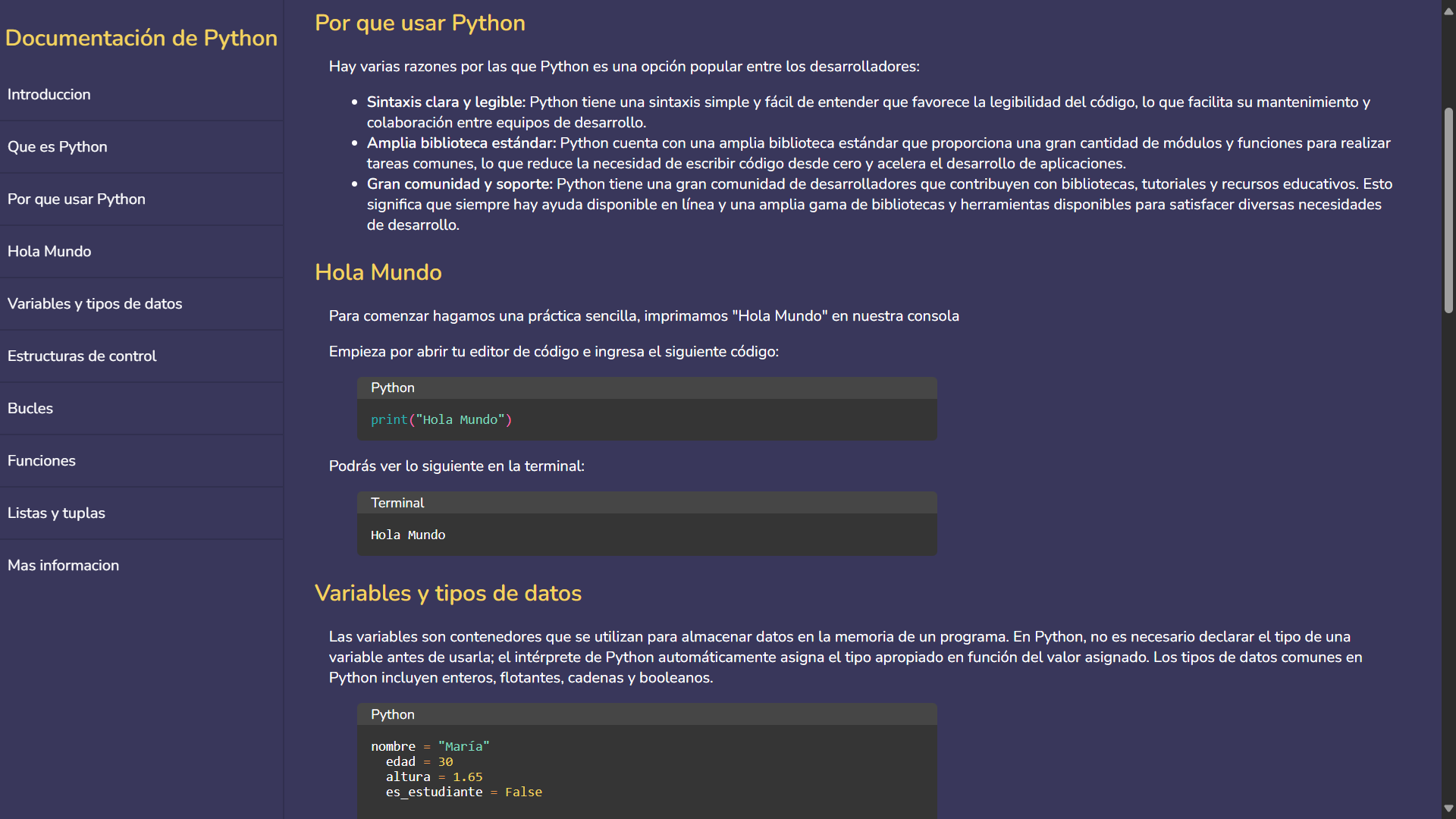Click the print("Hola Mundo") code line
The width and height of the screenshot is (1456, 819).
441,420
